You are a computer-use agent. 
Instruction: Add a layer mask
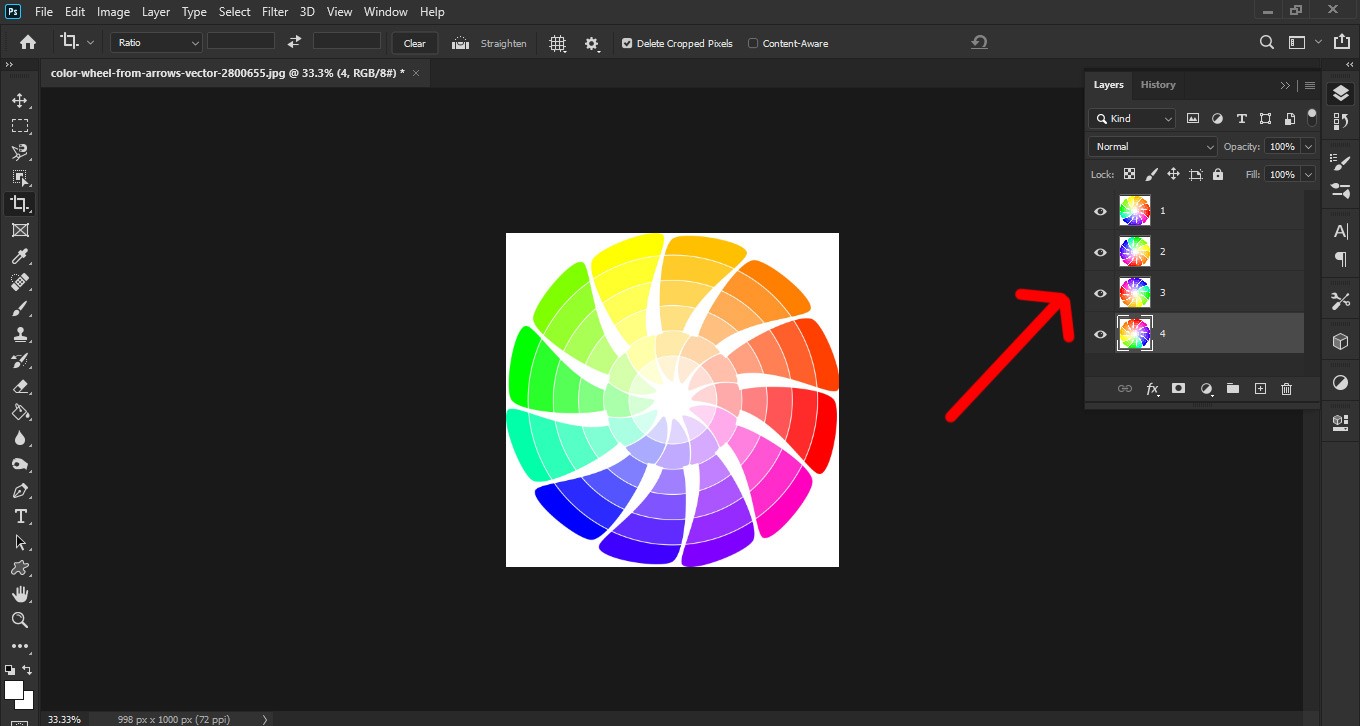point(1178,388)
